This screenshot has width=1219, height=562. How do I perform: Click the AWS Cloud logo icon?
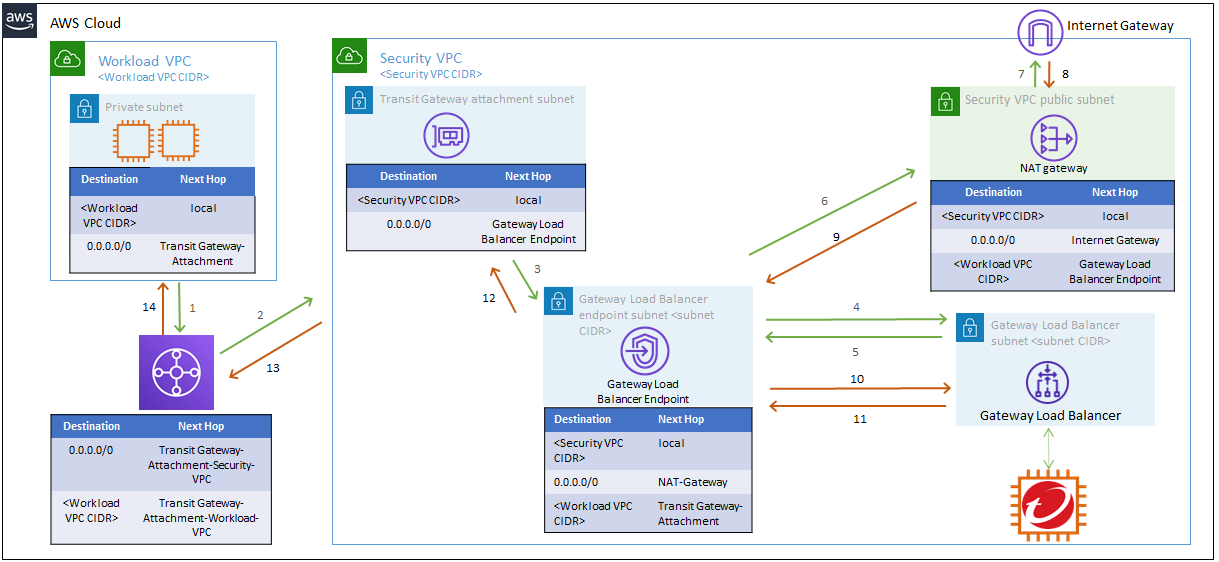click(x=20, y=22)
